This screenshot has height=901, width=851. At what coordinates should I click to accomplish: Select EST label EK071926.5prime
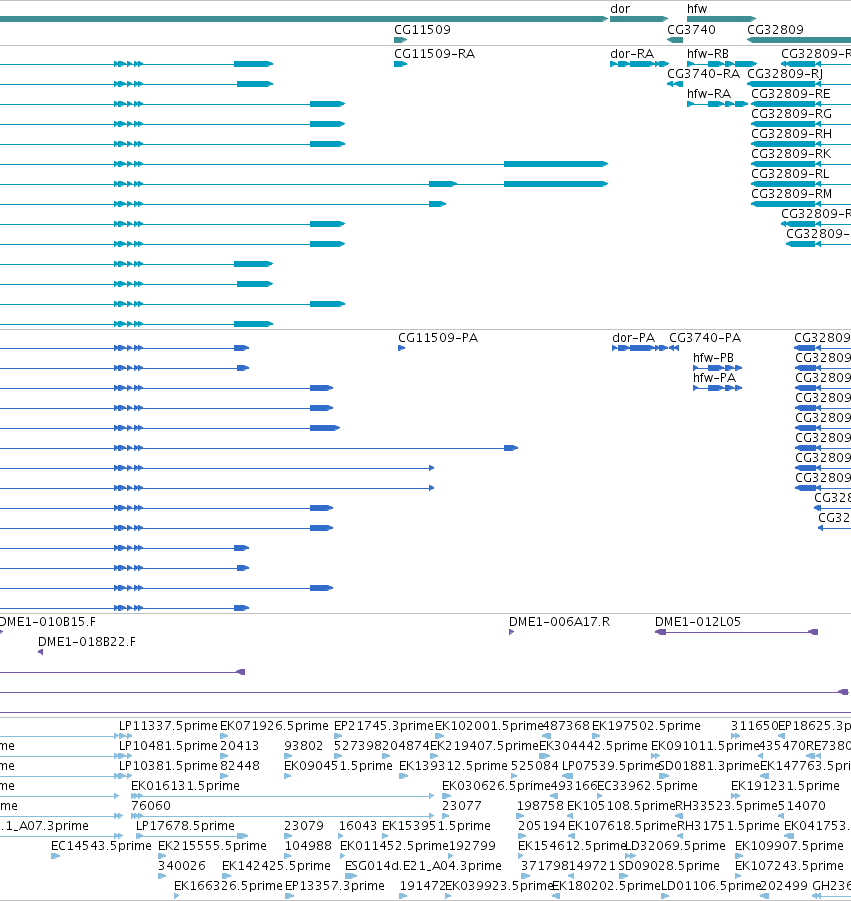click(274, 726)
